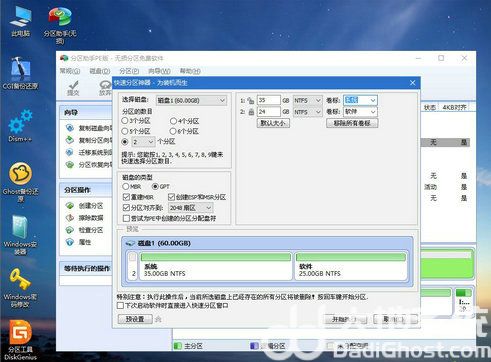Click the partition 1 size field
This screenshot has width=491, height=362.
tap(269, 100)
